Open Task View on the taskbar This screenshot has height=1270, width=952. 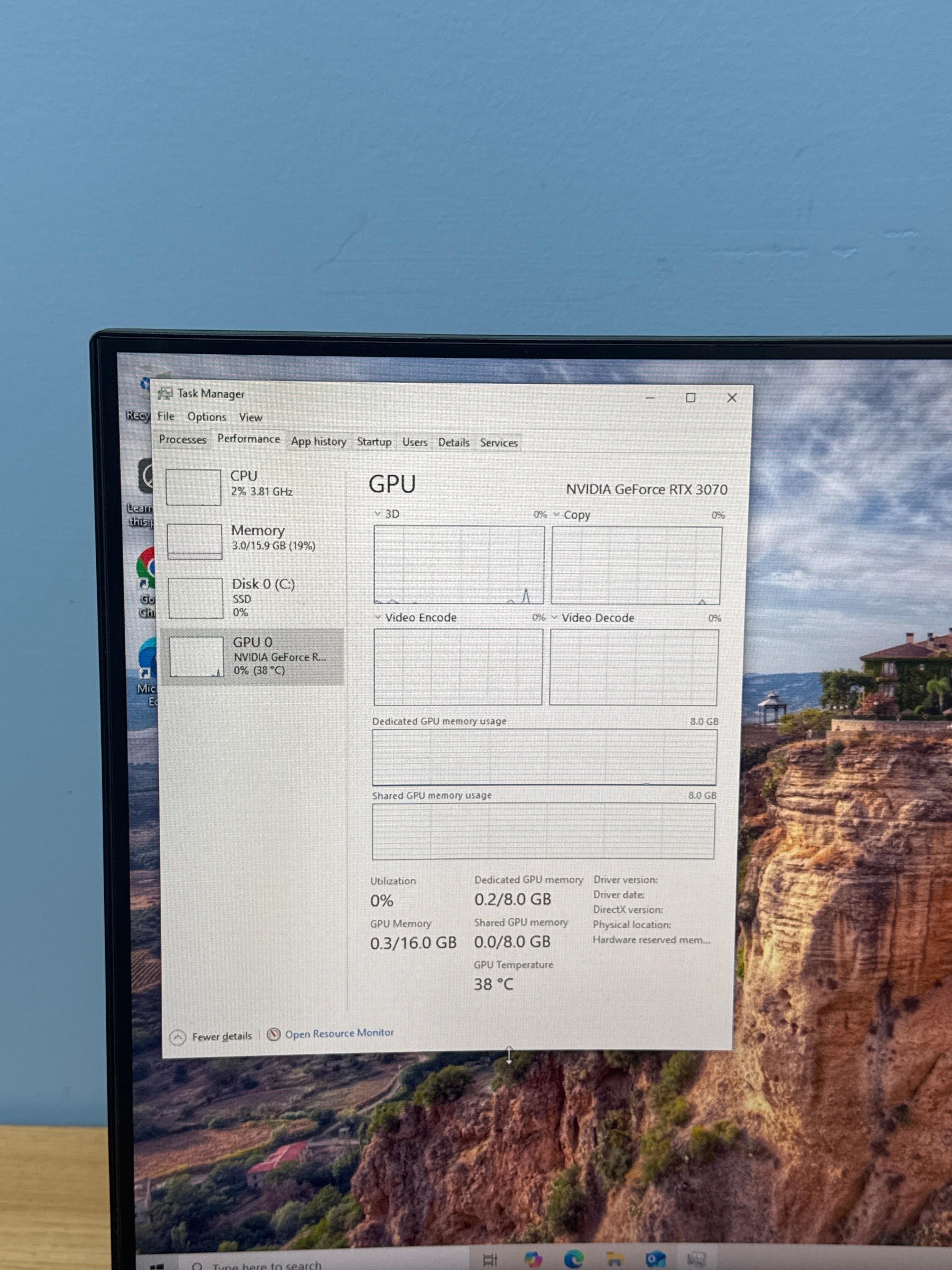pyautogui.click(x=490, y=1260)
